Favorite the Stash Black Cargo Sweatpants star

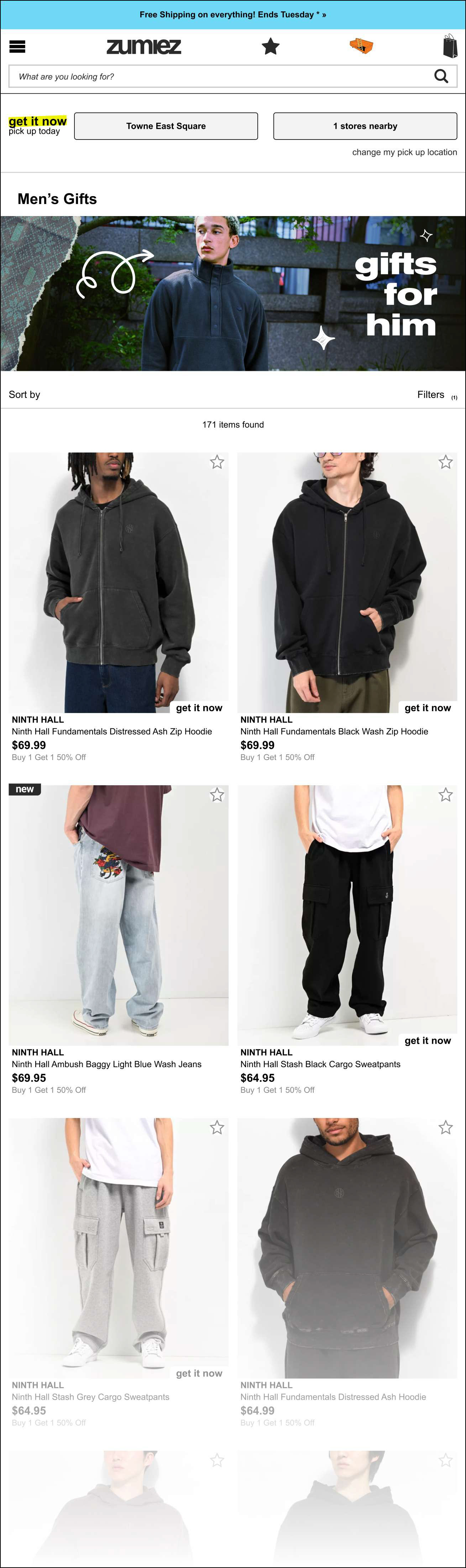(x=446, y=795)
